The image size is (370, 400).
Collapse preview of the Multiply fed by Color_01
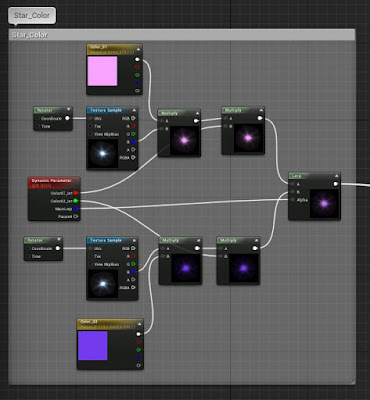point(197,113)
